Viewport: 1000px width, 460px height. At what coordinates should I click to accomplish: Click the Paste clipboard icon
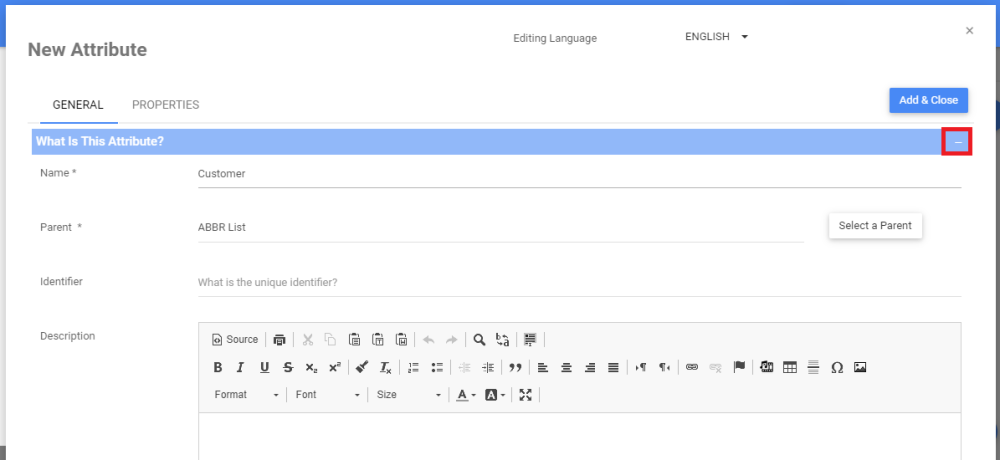pos(355,339)
